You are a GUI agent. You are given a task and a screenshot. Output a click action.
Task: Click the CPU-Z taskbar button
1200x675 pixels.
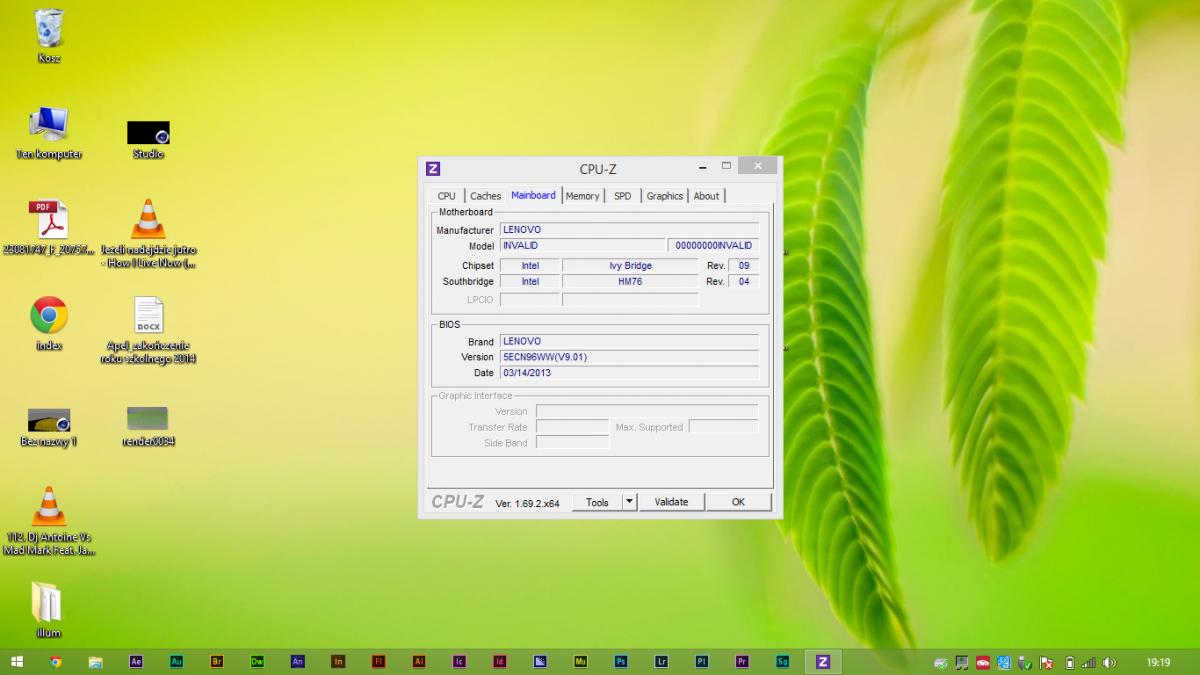point(823,662)
